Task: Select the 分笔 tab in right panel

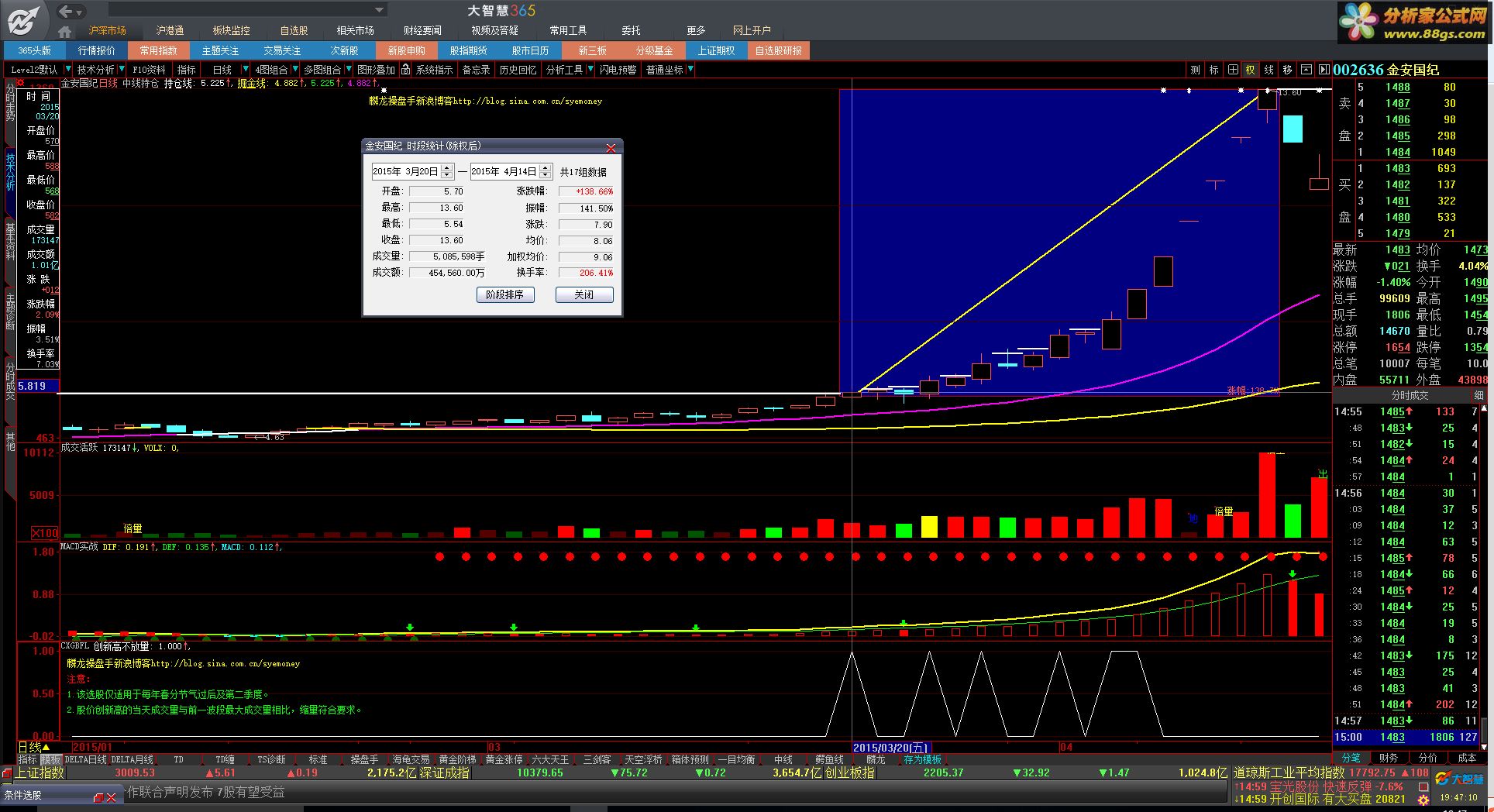Action: [1351, 758]
